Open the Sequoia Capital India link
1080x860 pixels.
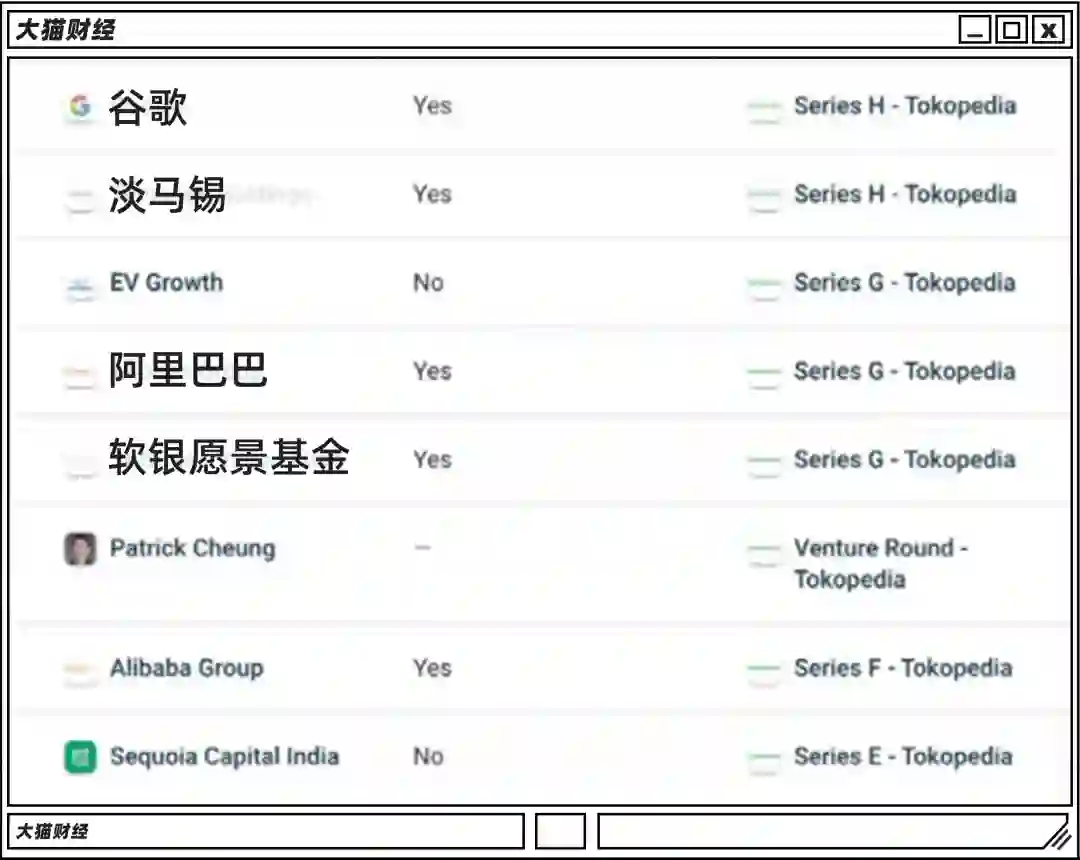coord(225,756)
